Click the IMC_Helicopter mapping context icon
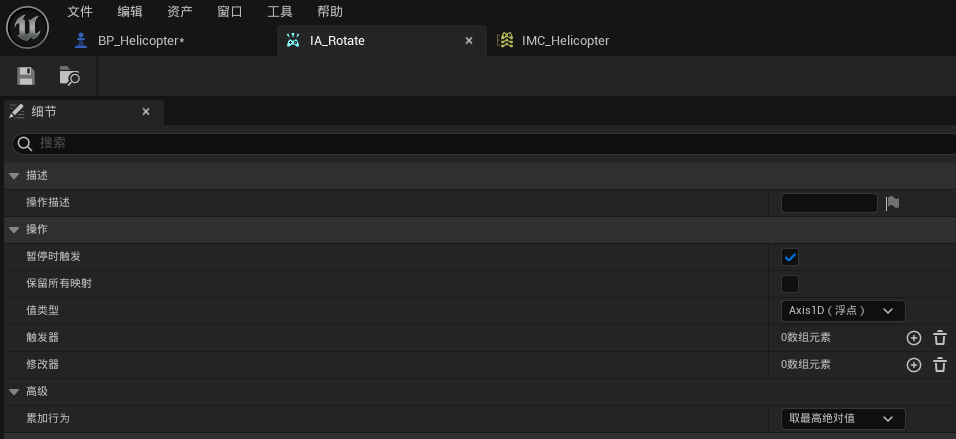The height and width of the screenshot is (439, 956). [505, 41]
